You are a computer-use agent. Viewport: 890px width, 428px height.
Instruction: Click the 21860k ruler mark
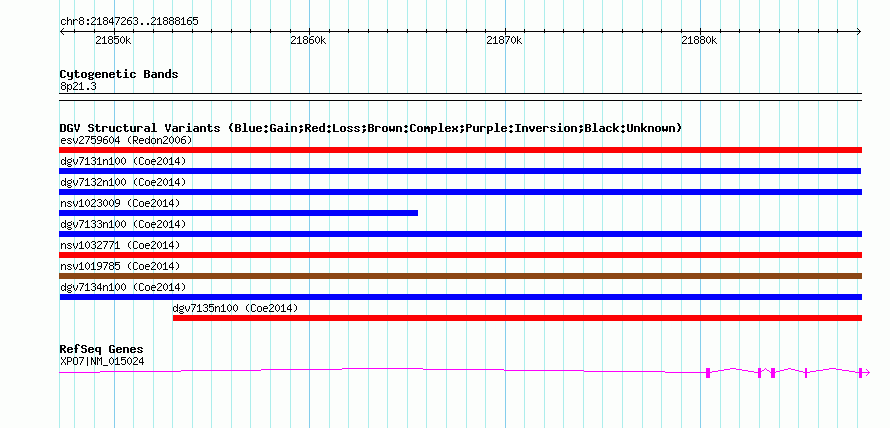[308, 40]
